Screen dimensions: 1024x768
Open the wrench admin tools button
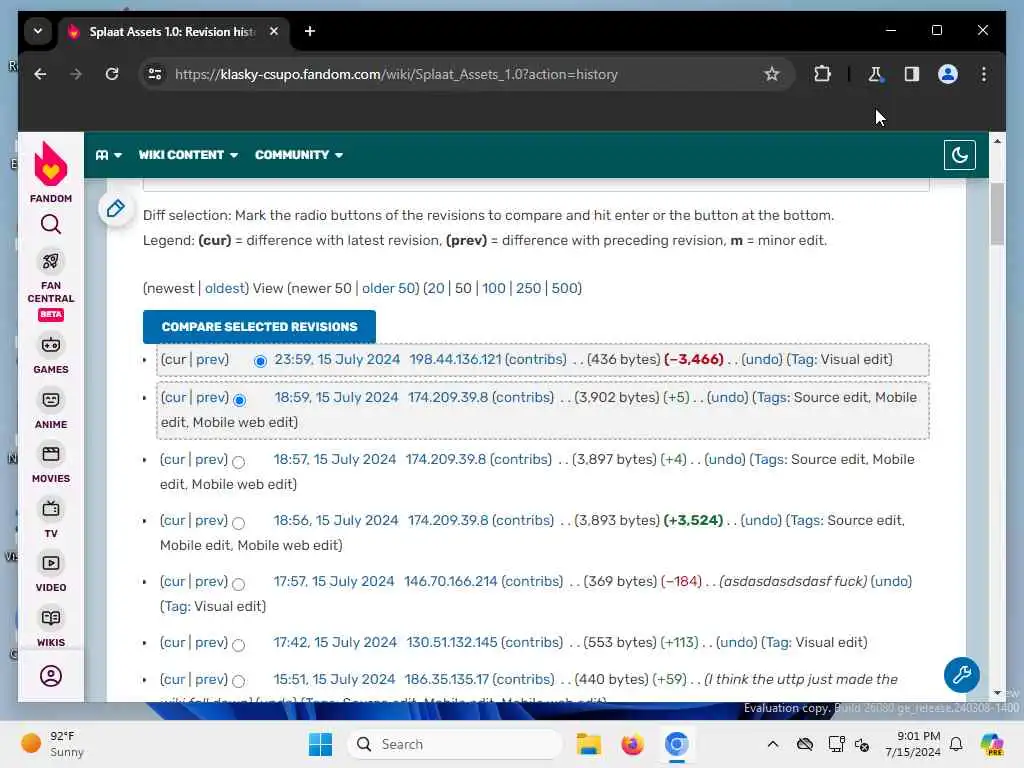click(x=961, y=675)
